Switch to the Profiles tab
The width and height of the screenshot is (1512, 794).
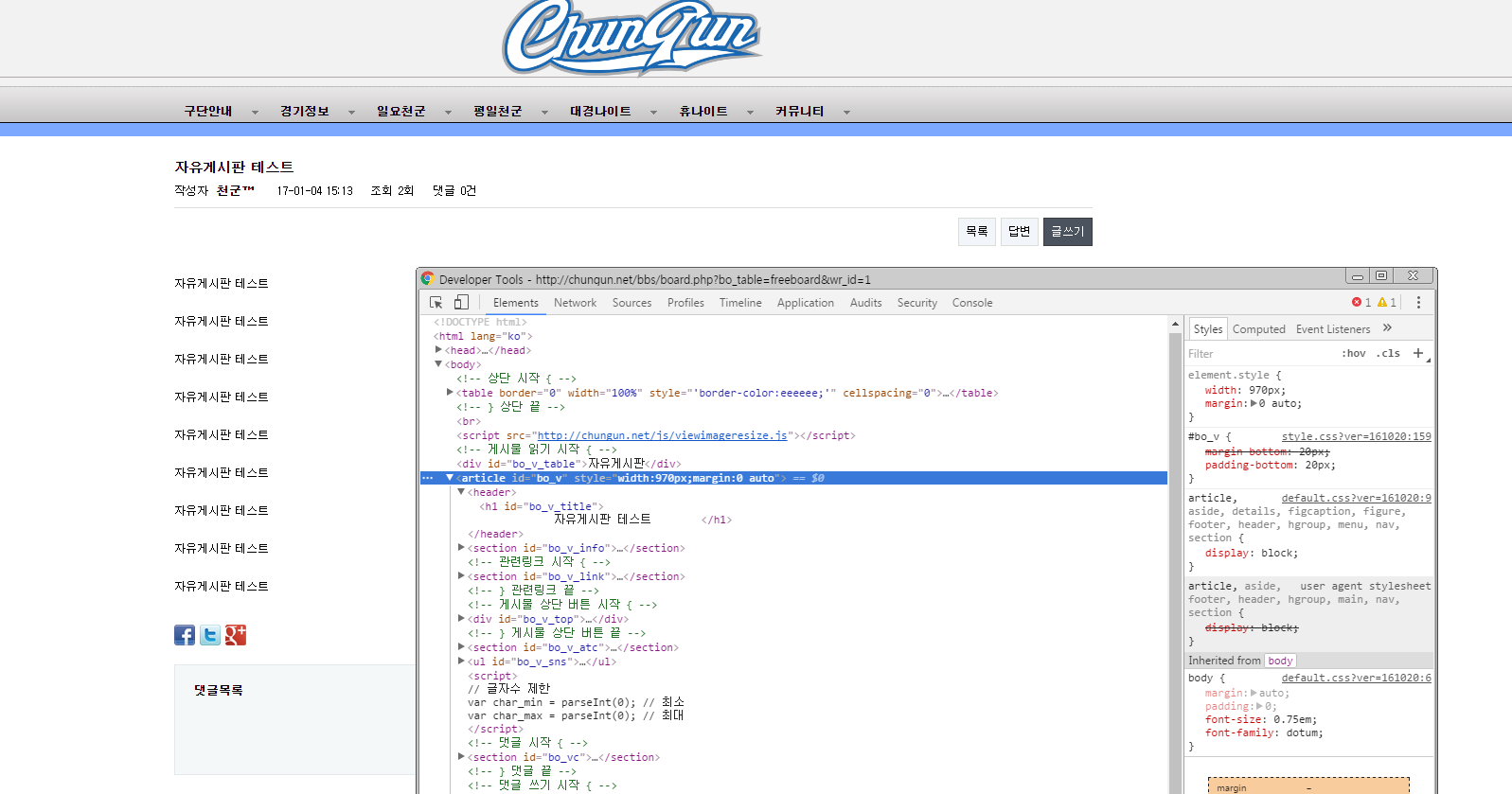(685, 303)
